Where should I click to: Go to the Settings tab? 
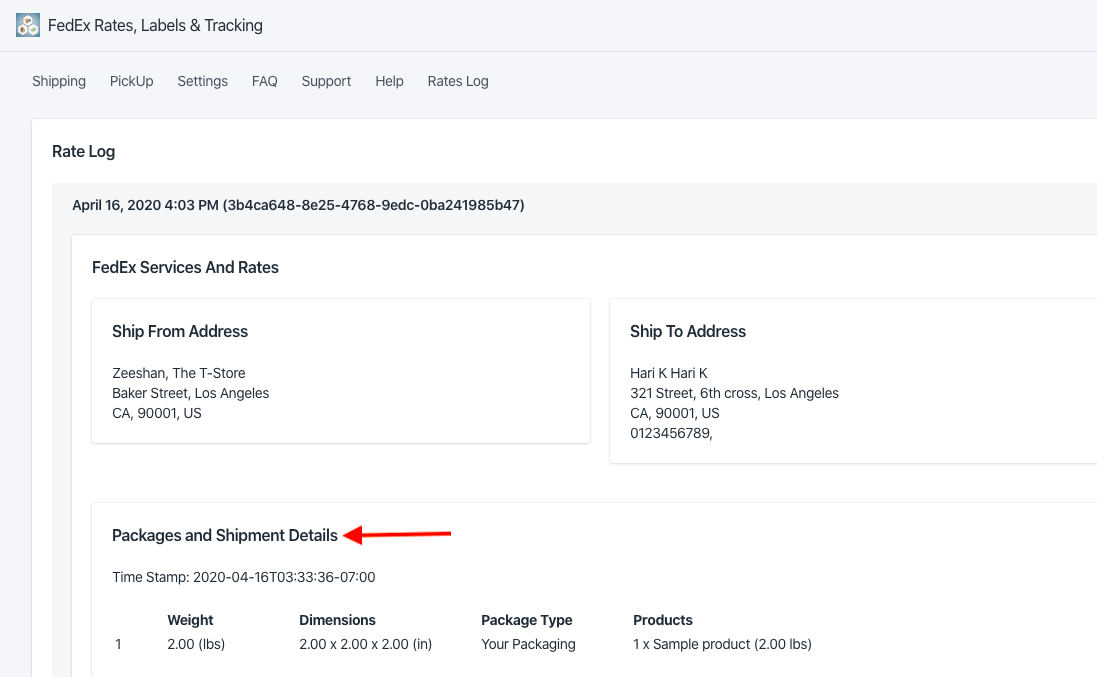(x=202, y=81)
